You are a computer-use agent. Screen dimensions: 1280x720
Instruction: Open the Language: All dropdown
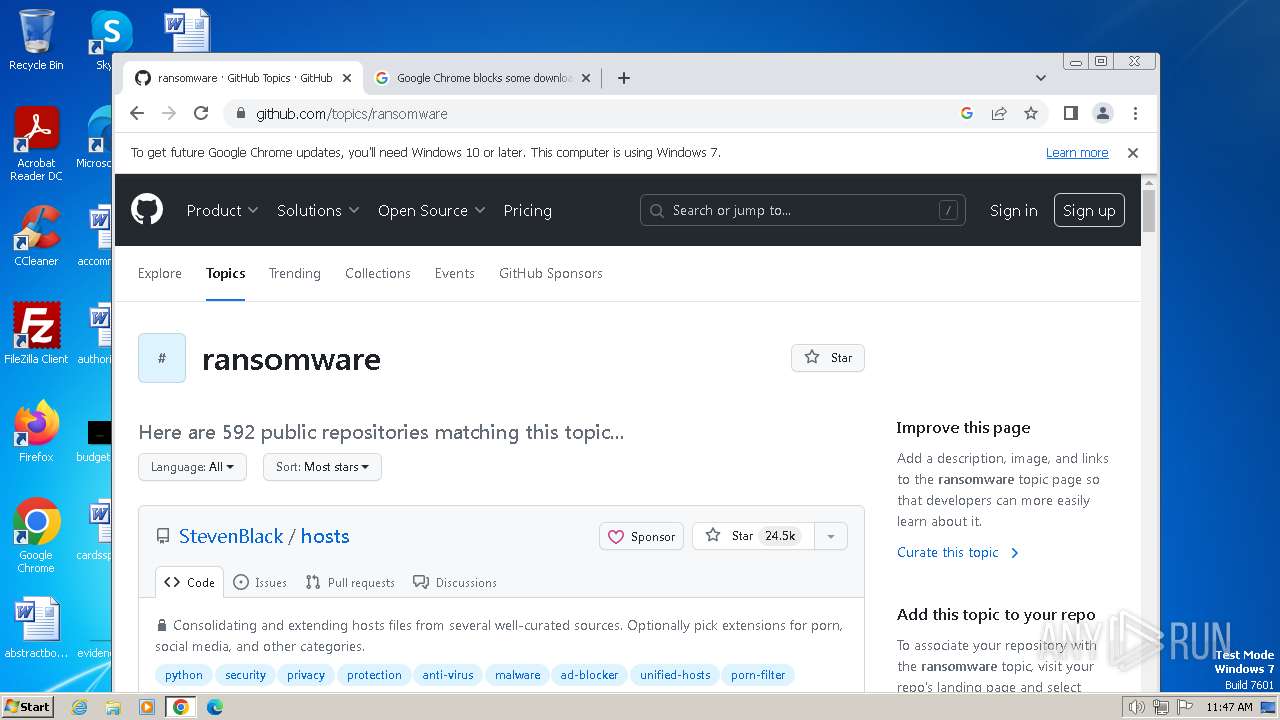(192, 467)
